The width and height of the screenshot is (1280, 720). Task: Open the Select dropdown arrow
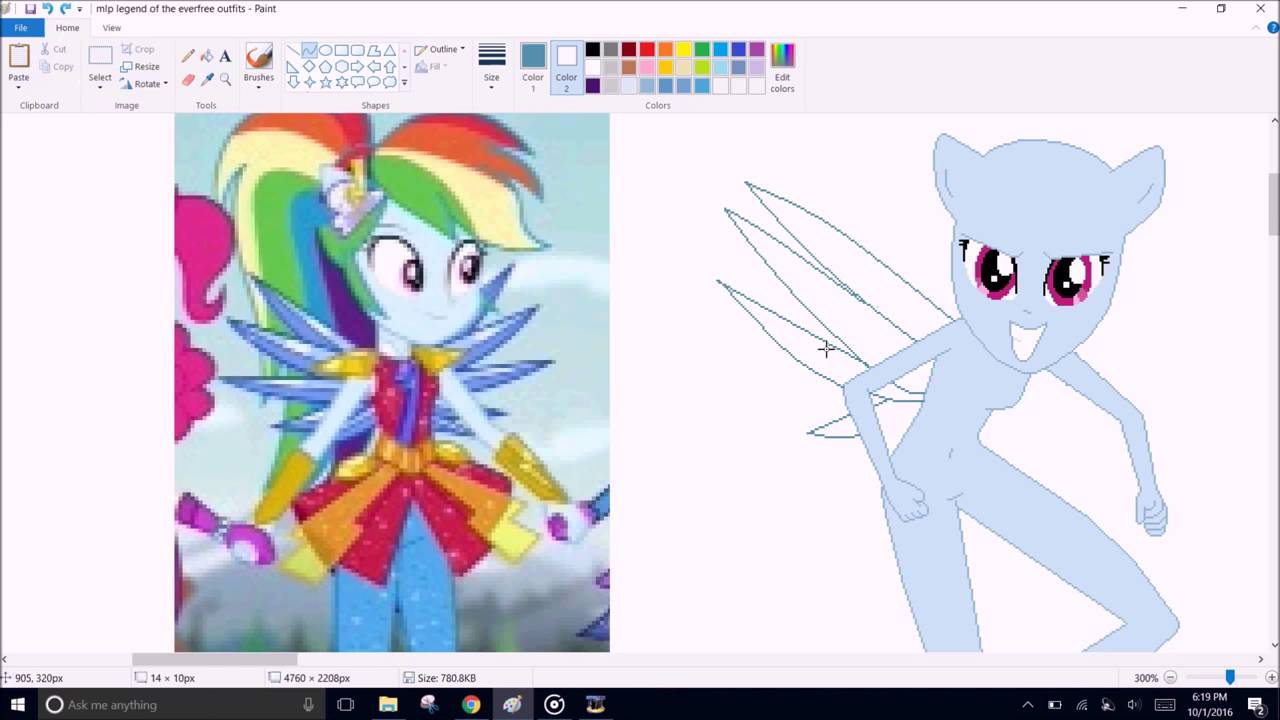click(x=100, y=87)
